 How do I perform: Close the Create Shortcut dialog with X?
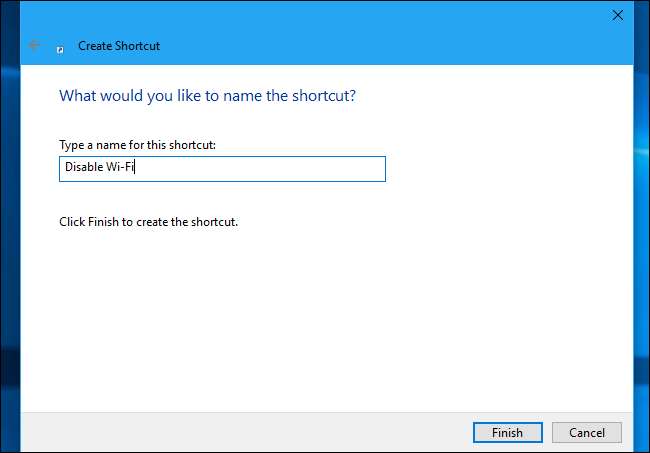click(616, 16)
